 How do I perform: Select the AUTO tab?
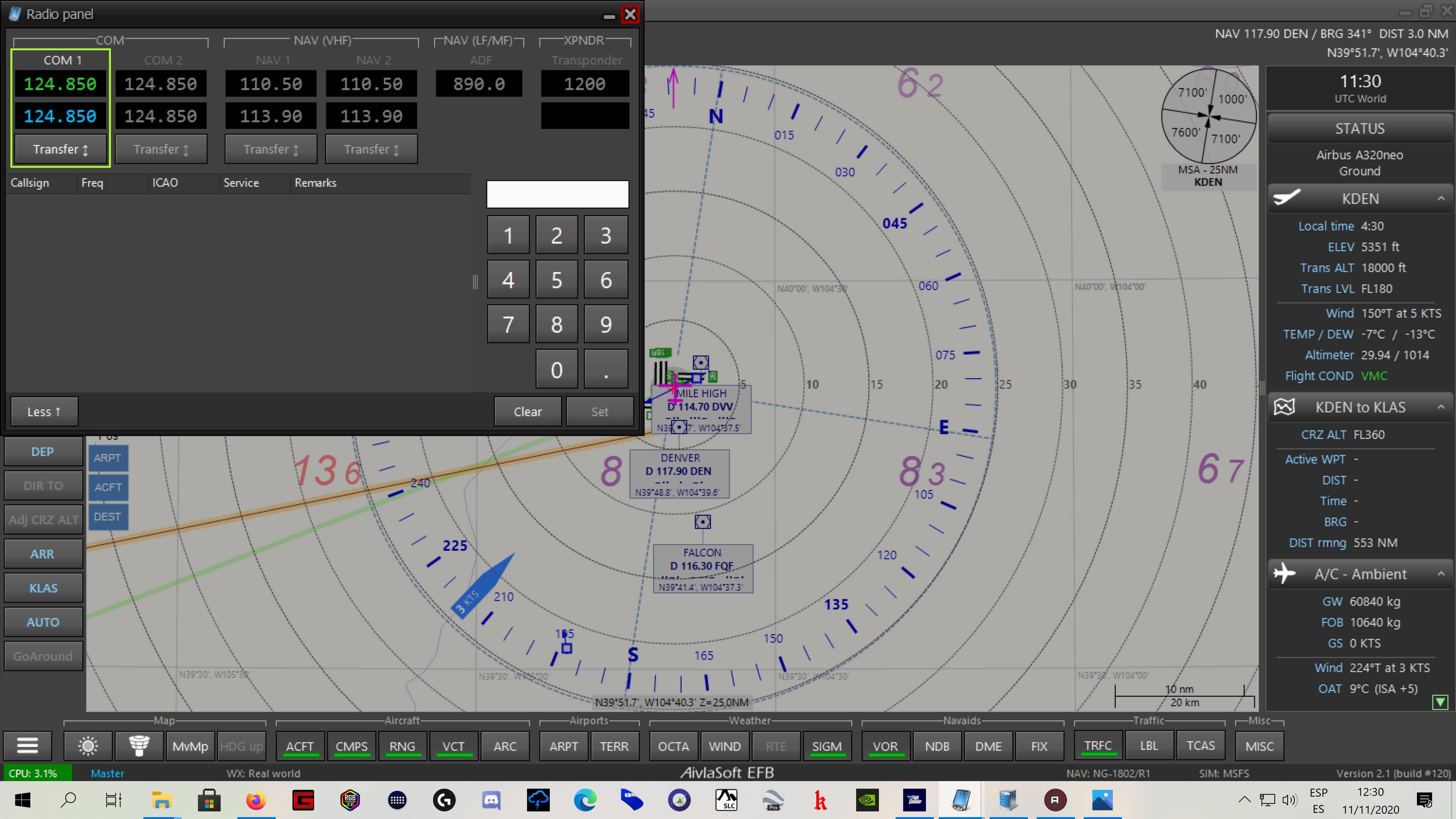click(x=43, y=622)
